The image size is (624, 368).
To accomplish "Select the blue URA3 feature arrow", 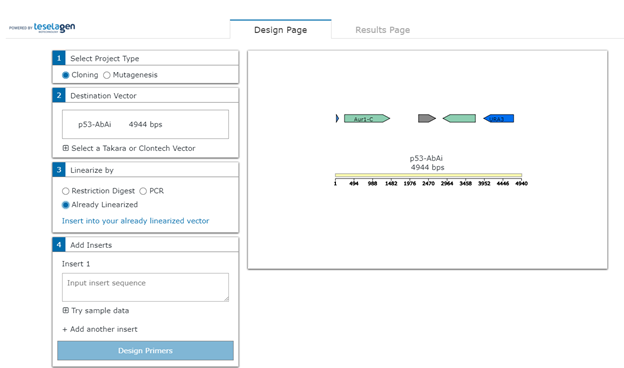I will click(x=499, y=119).
